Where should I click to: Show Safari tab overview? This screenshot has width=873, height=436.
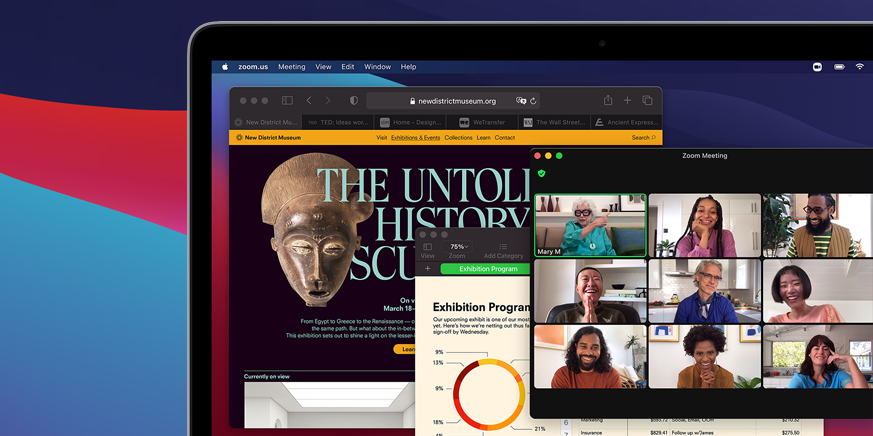647,101
